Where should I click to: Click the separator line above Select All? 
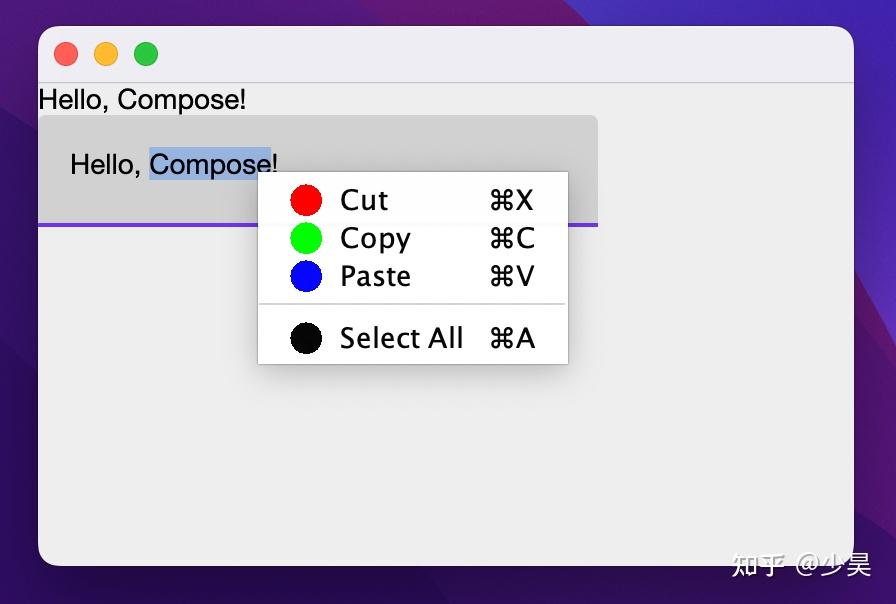[412, 303]
